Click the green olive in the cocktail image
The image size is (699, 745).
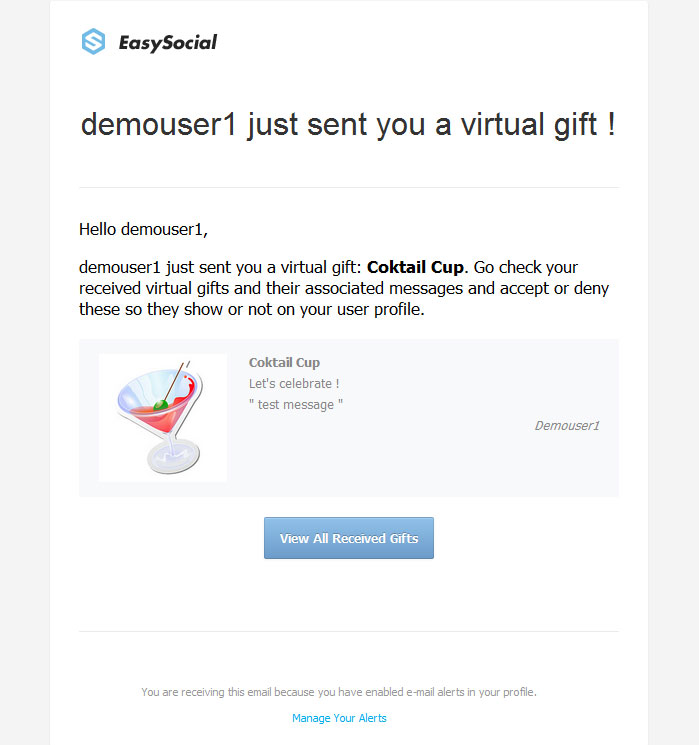coord(161,405)
